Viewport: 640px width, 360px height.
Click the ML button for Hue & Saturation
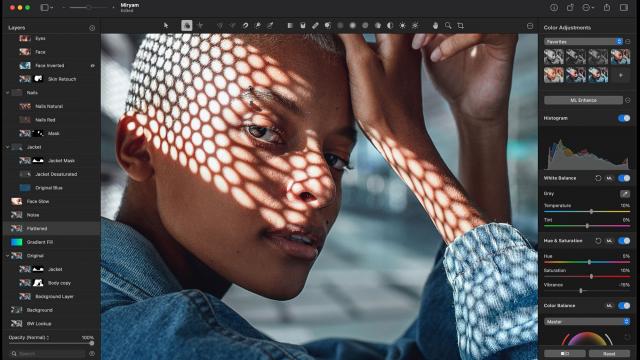pyautogui.click(x=609, y=241)
